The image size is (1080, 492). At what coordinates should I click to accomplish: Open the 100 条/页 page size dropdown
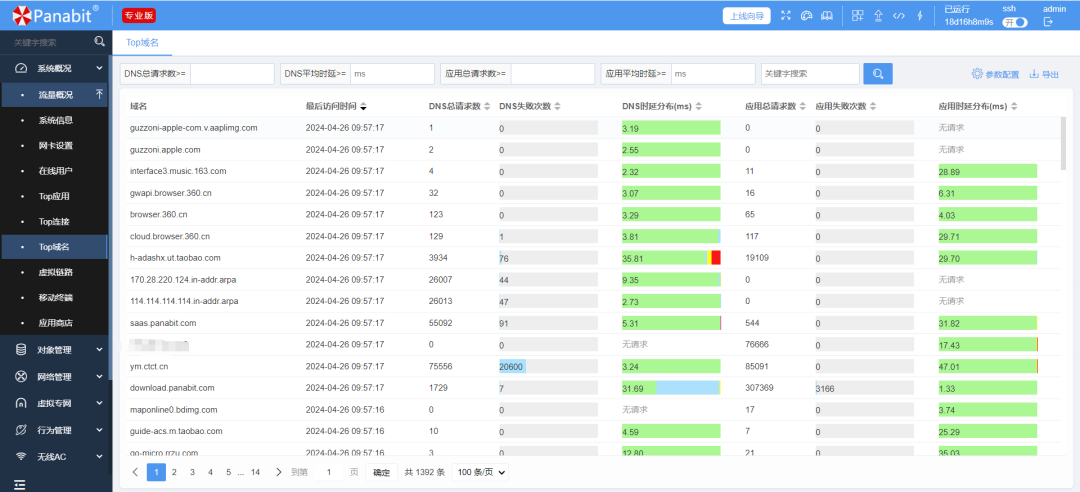point(481,472)
